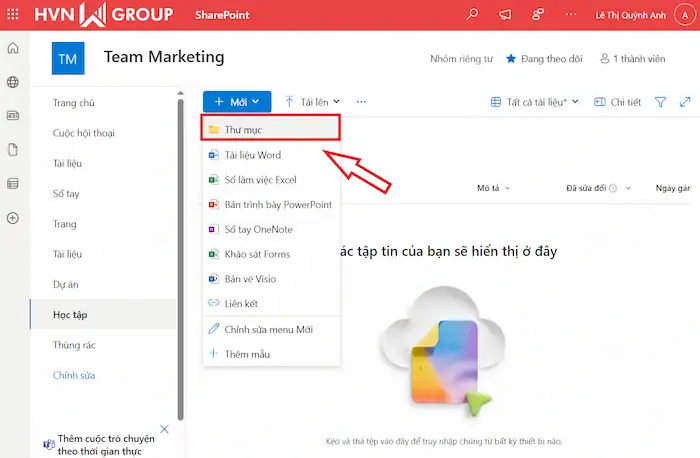Screen dimensions: 700x458
Task: Open the megaphone announcements icon
Action: 505,15
